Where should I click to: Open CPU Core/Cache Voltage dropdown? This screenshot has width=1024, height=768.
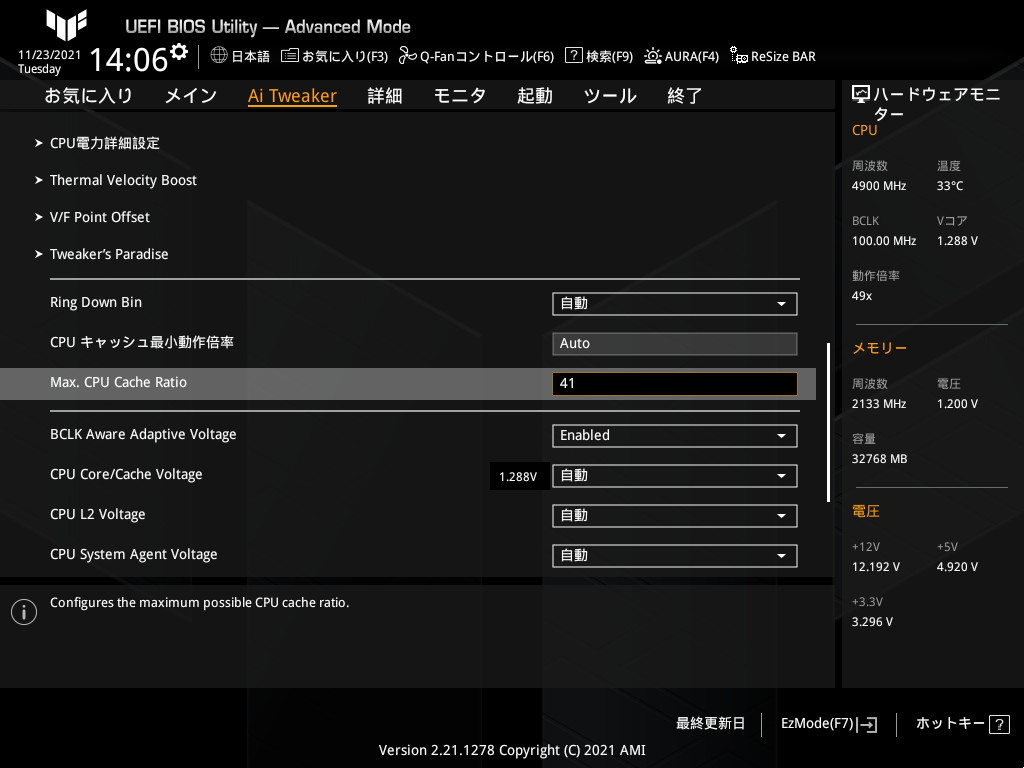pos(675,476)
